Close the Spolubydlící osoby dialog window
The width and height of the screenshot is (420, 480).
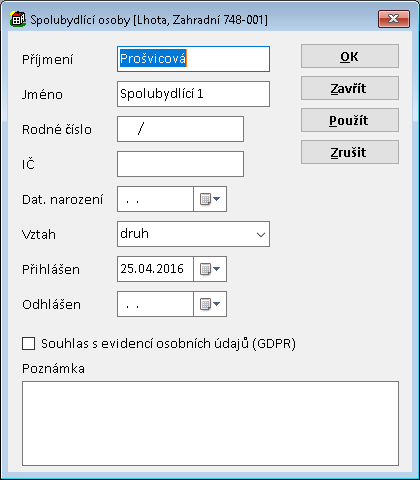tap(394, 19)
